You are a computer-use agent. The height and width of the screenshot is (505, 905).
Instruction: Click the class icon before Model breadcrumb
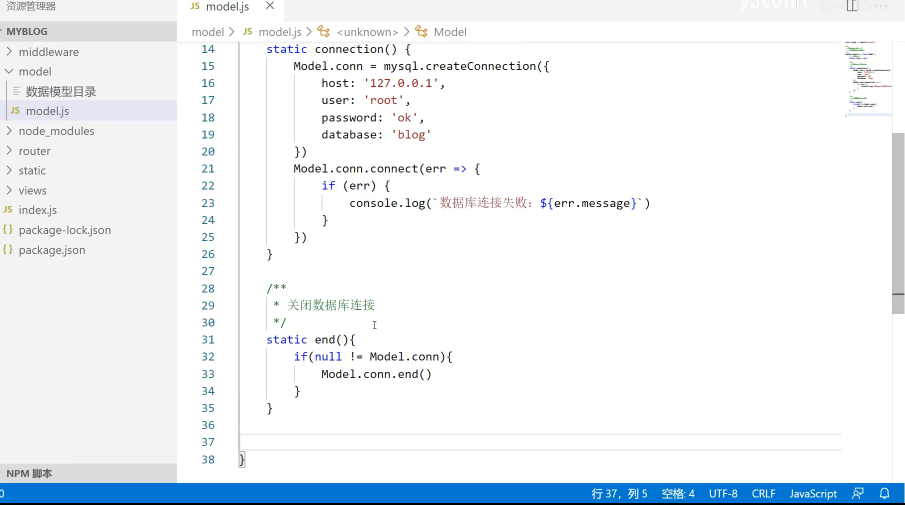click(x=421, y=32)
